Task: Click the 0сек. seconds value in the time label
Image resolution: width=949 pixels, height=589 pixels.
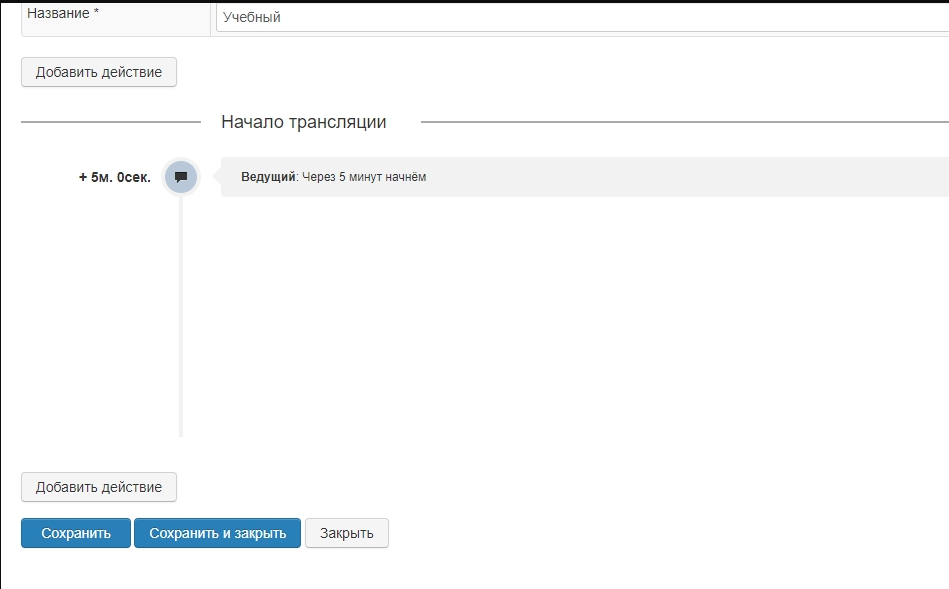Action: click(134, 178)
